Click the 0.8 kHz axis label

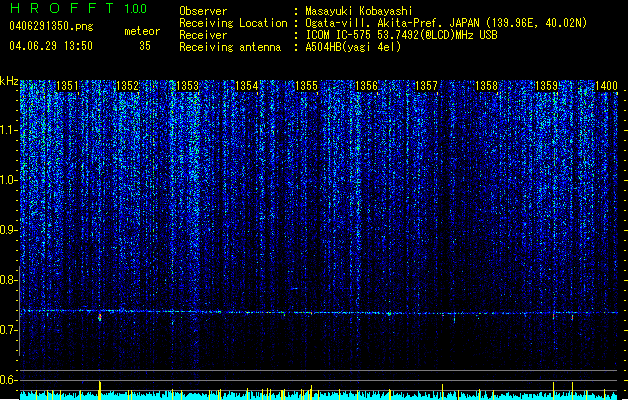click(x=8, y=280)
